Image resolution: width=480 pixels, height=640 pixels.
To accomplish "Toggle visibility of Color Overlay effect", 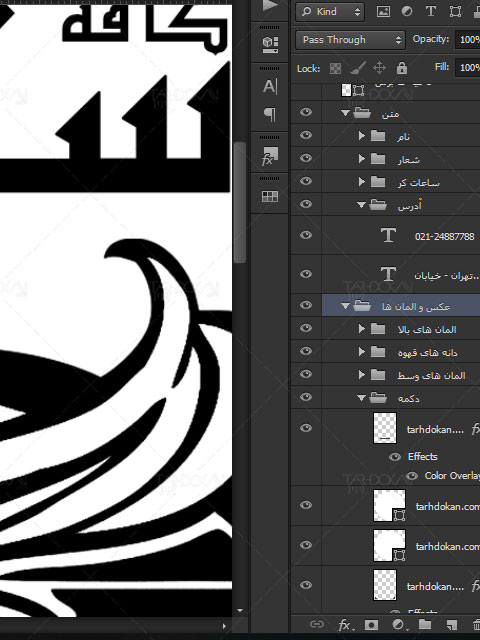I will [x=412, y=476].
